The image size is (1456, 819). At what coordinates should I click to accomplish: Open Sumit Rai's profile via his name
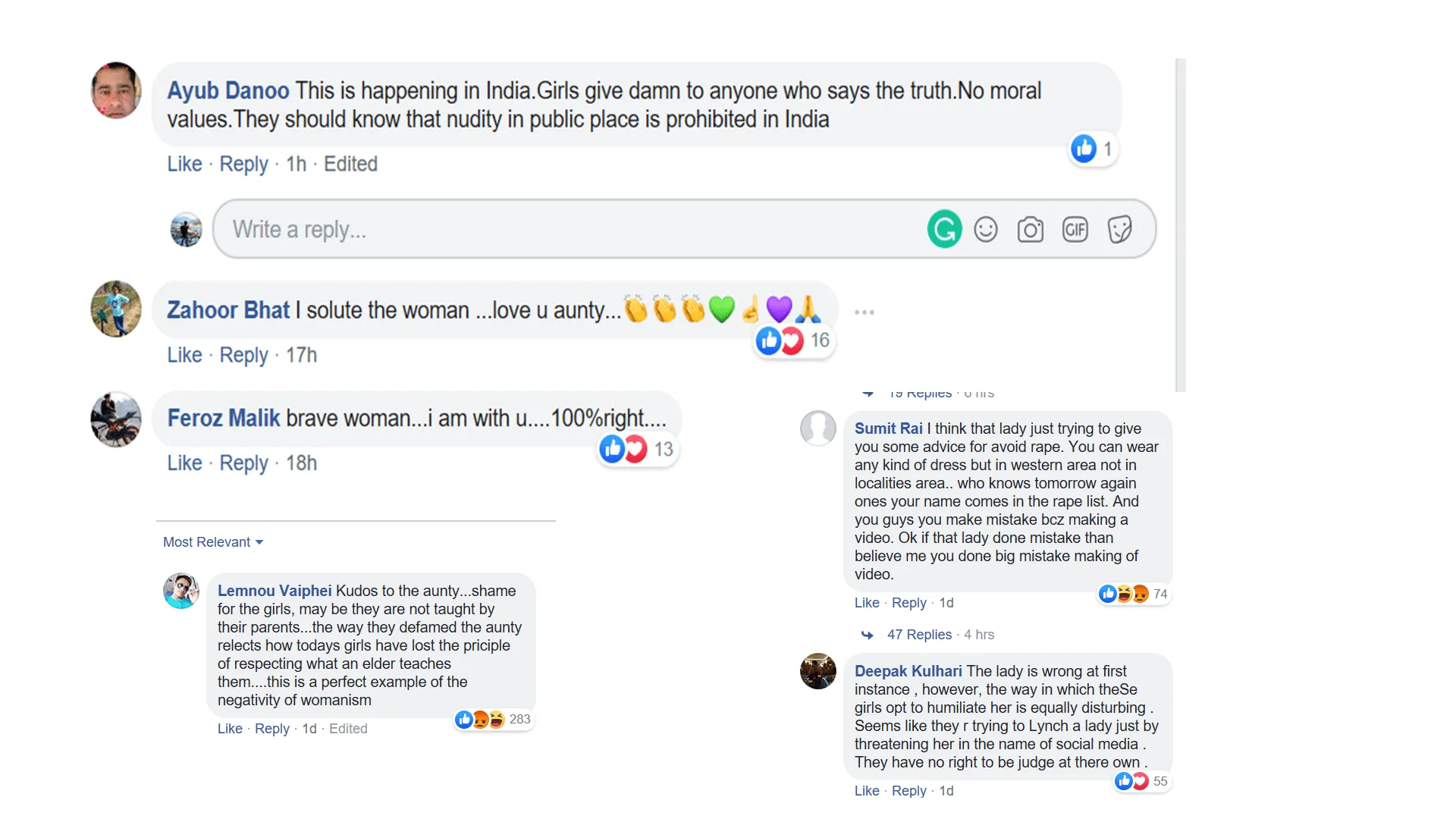pyautogui.click(x=887, y=428)
